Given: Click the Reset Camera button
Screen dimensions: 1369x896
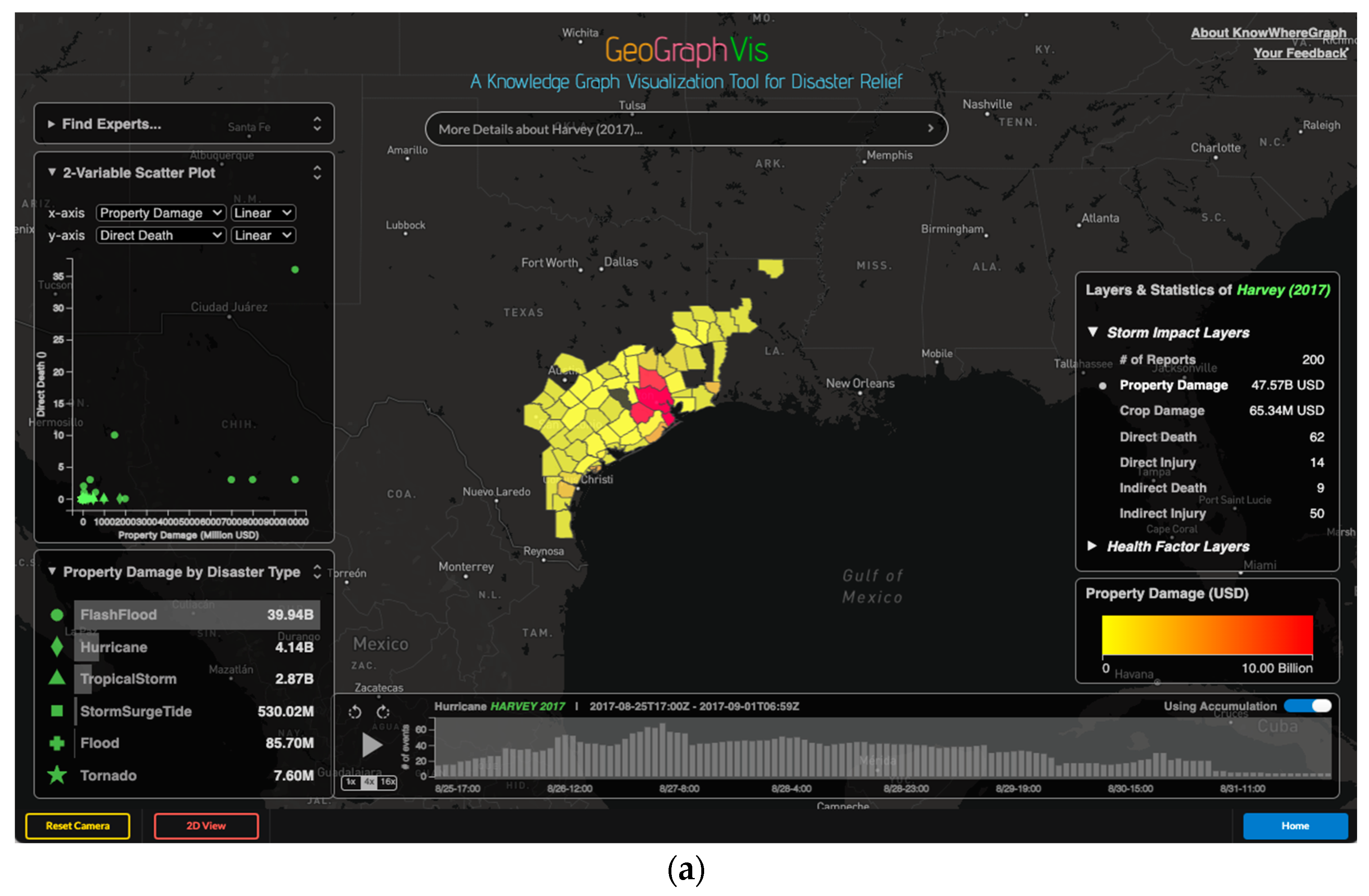Looking at the screenshot, I should click(78, 825).
